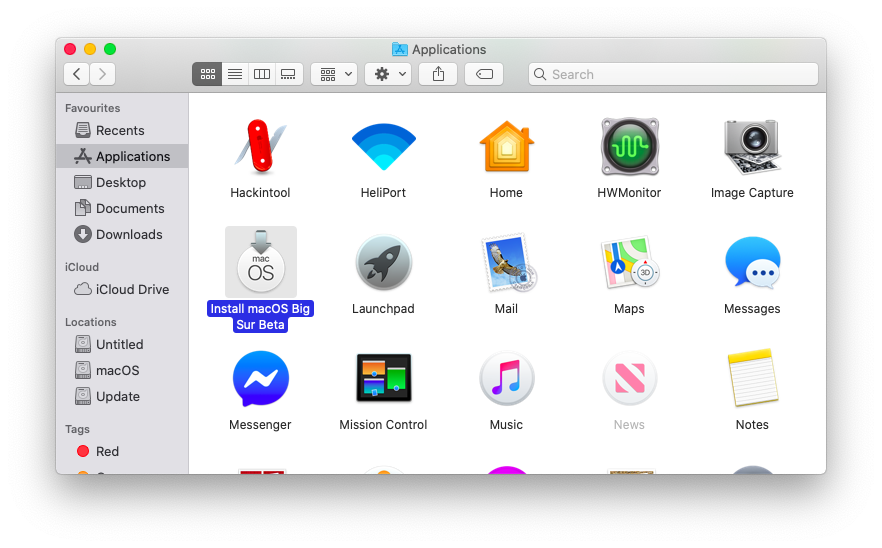This screenshot has height=548, width=882.
Task: Select the Image Capture app
Action: coord(752,147)
